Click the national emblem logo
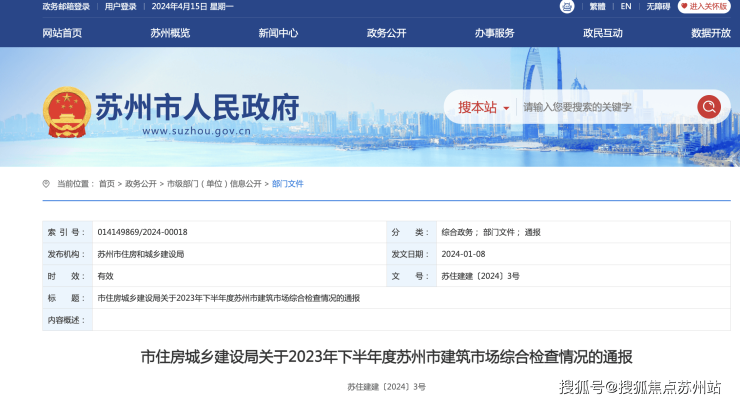 (x=66, y=111)
